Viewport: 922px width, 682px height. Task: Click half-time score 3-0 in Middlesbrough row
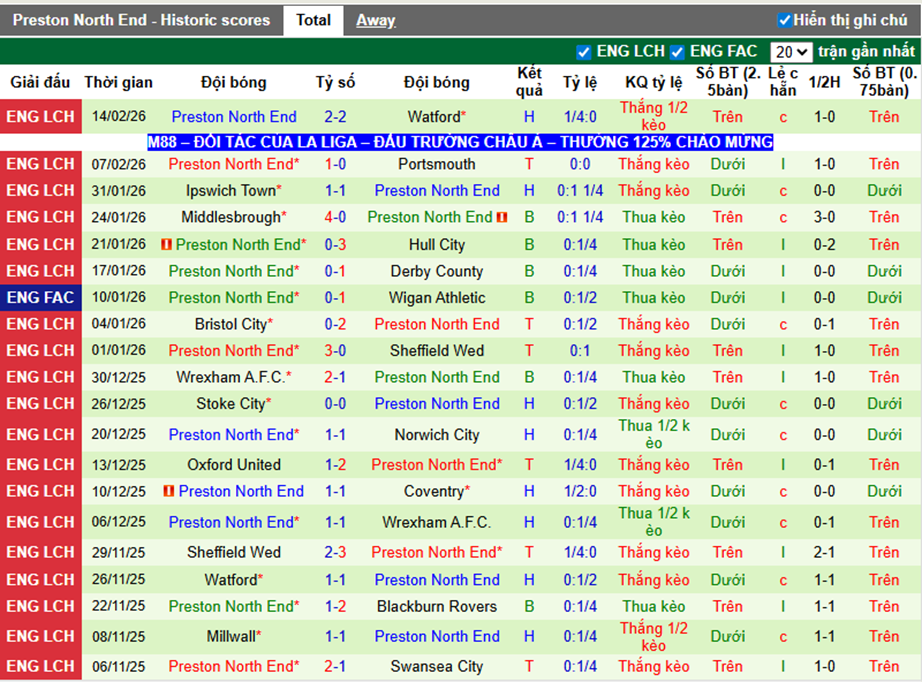click(x=824, y=218)
